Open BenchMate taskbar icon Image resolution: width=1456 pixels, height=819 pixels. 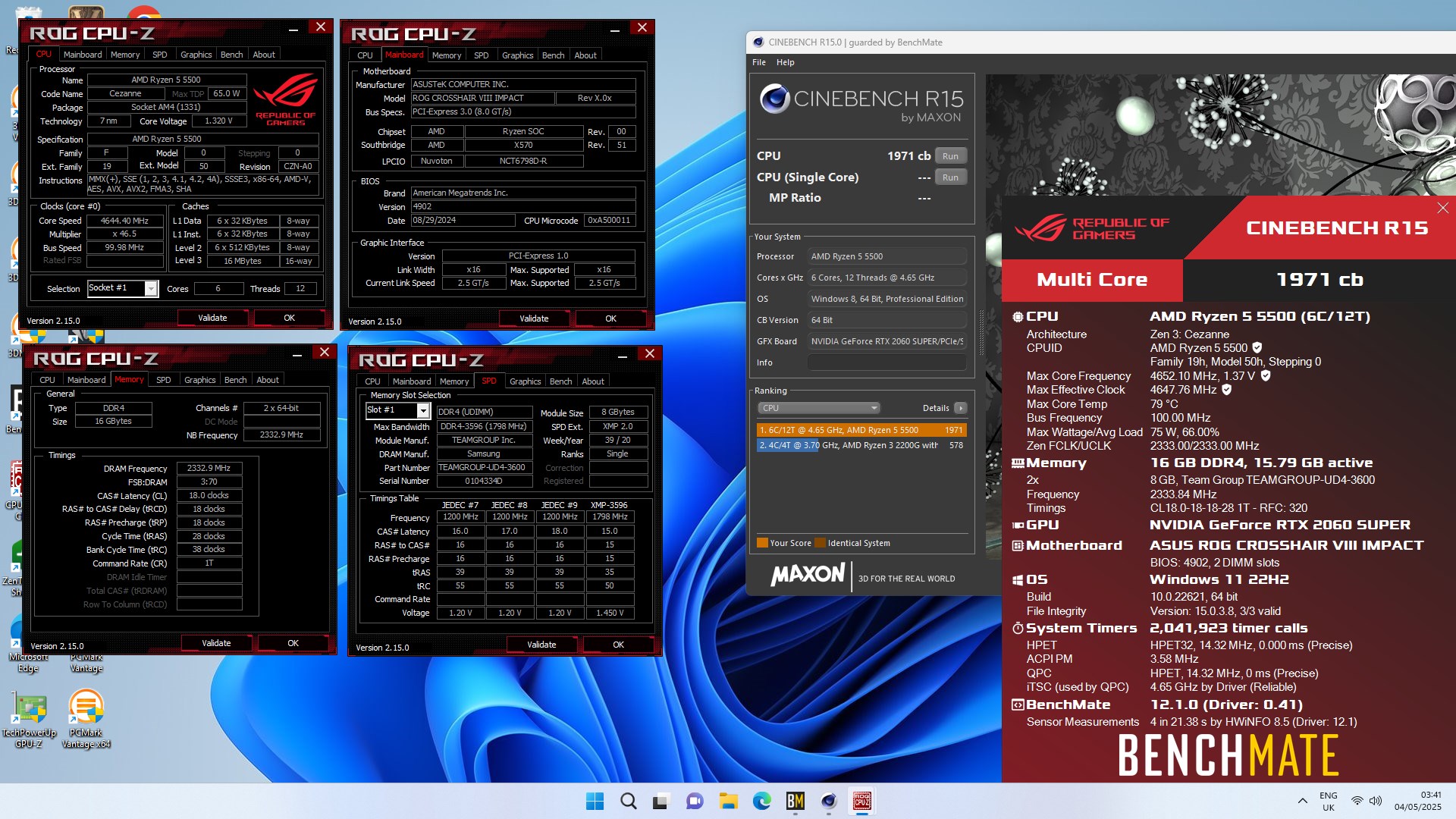tap(795, 801)
